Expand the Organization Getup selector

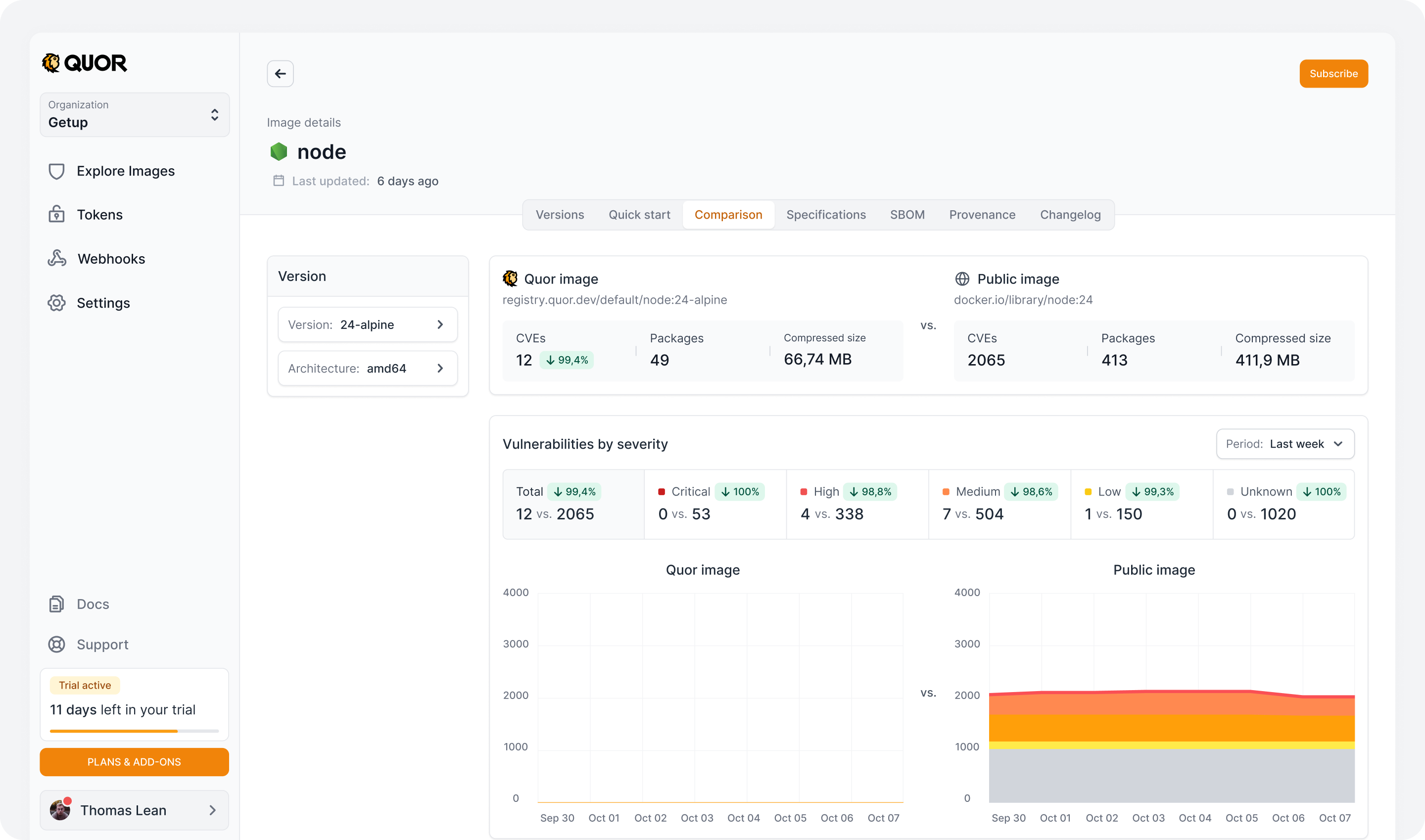click(135, 114)
